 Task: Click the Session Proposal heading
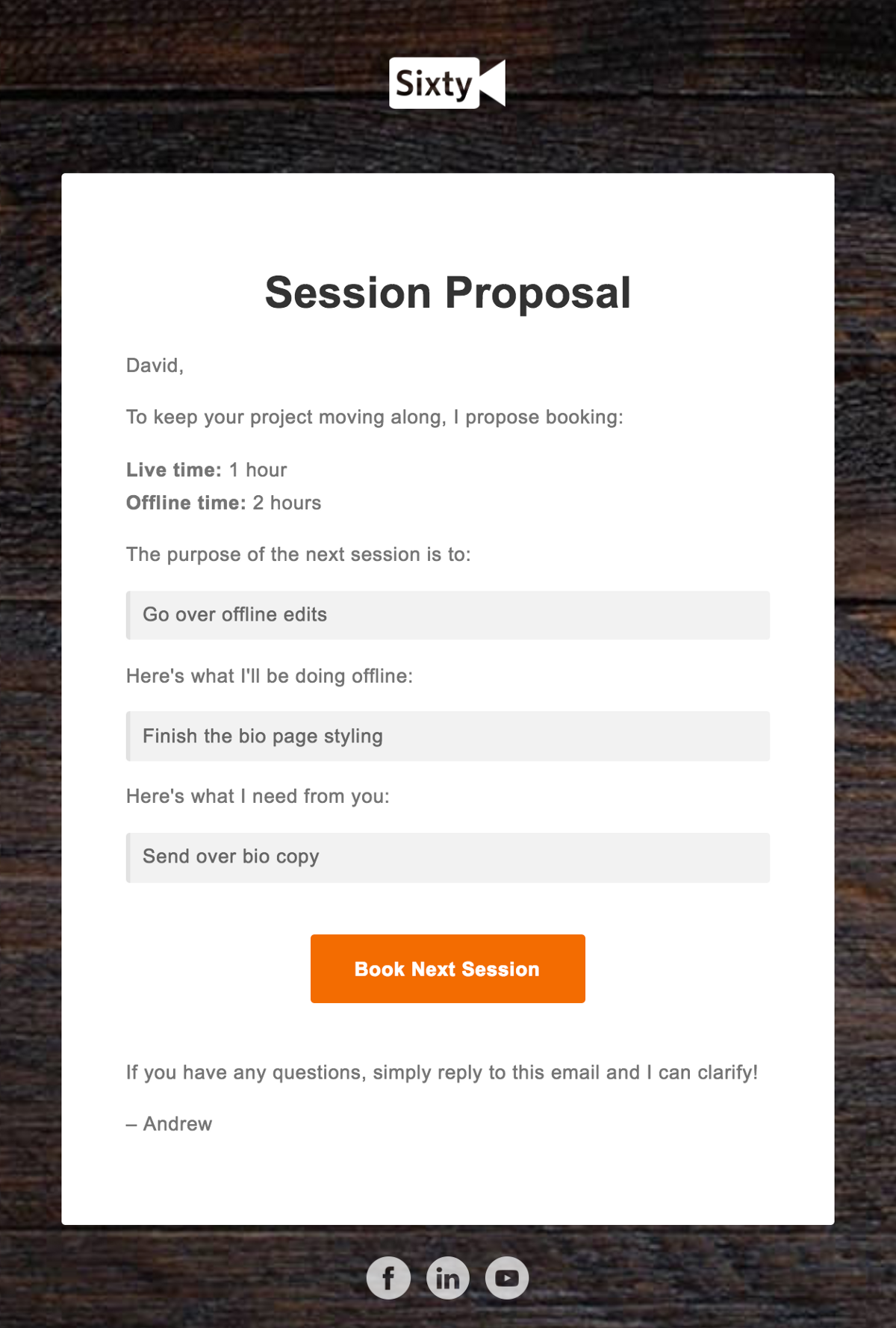(x=448, y=292)
